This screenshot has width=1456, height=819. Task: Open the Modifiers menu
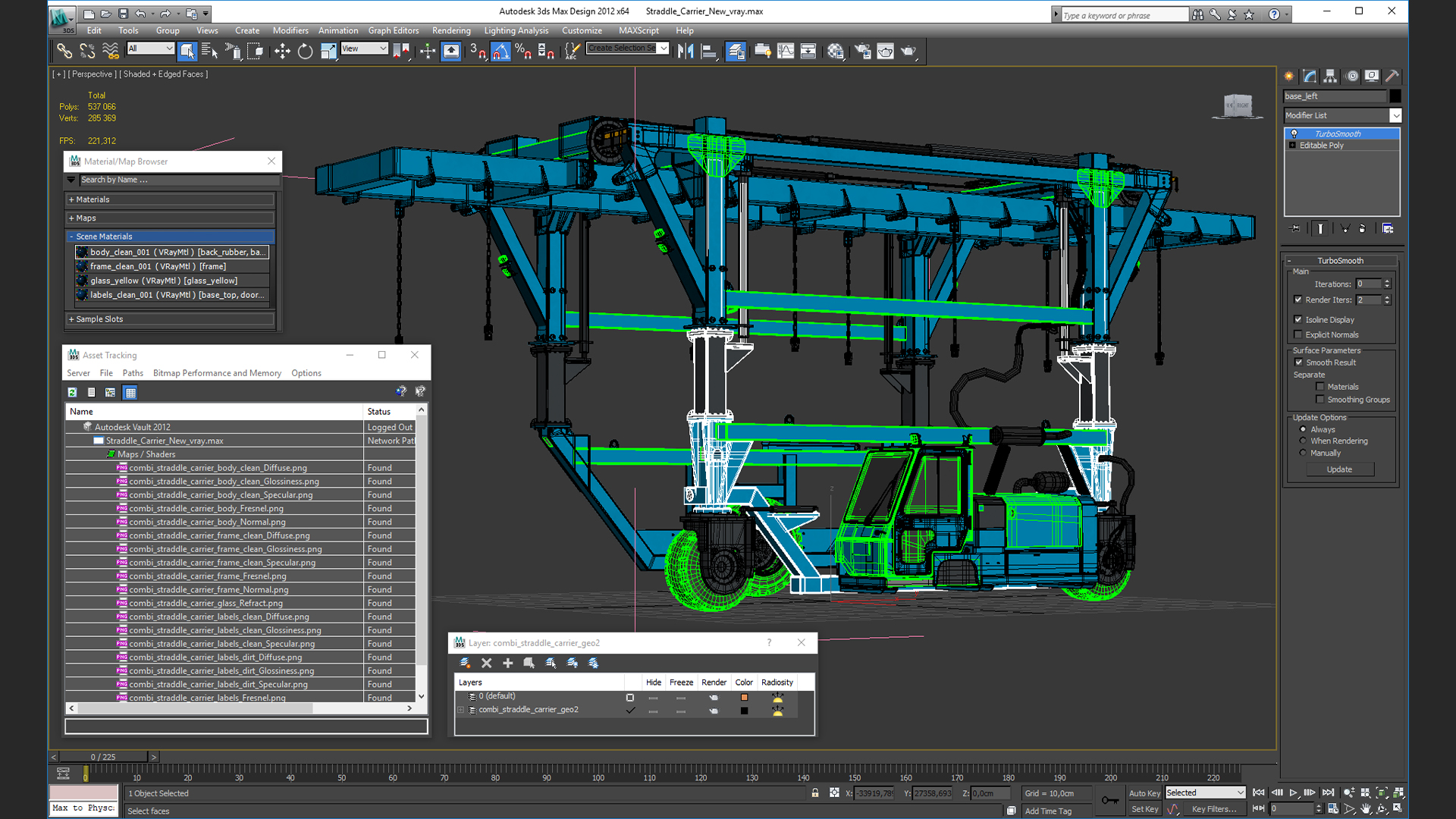[x=290, y=30]
